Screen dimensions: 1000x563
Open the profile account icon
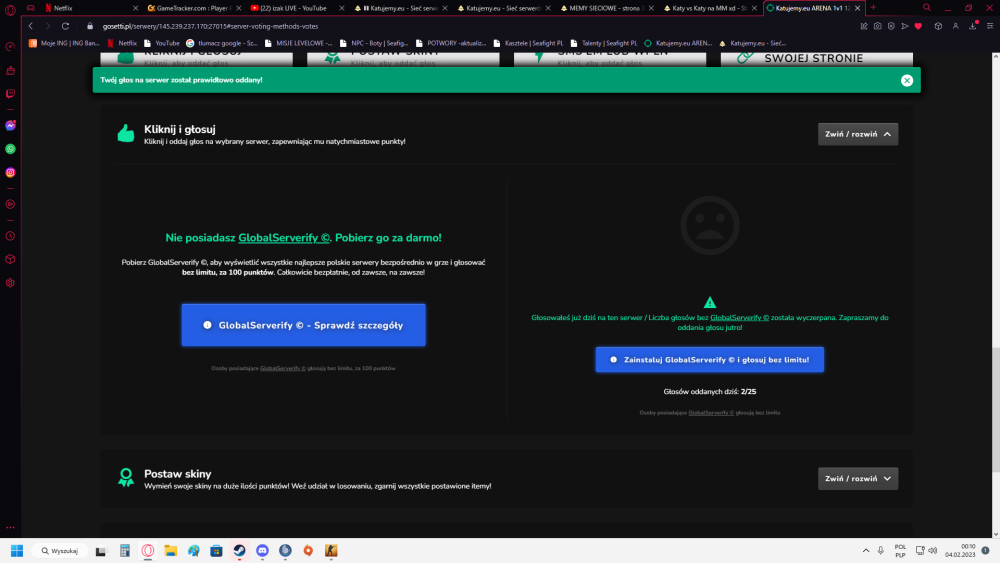click(955, 26)
